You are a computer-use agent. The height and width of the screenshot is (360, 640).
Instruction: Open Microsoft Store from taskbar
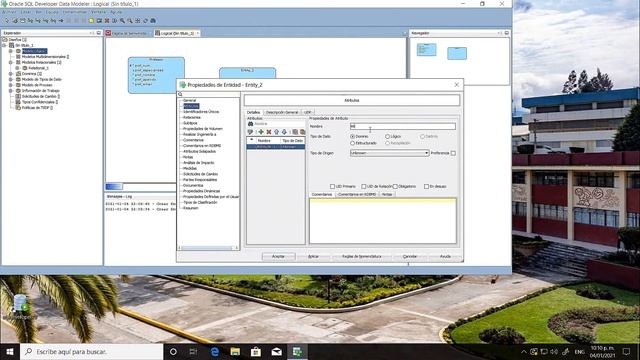256,351
